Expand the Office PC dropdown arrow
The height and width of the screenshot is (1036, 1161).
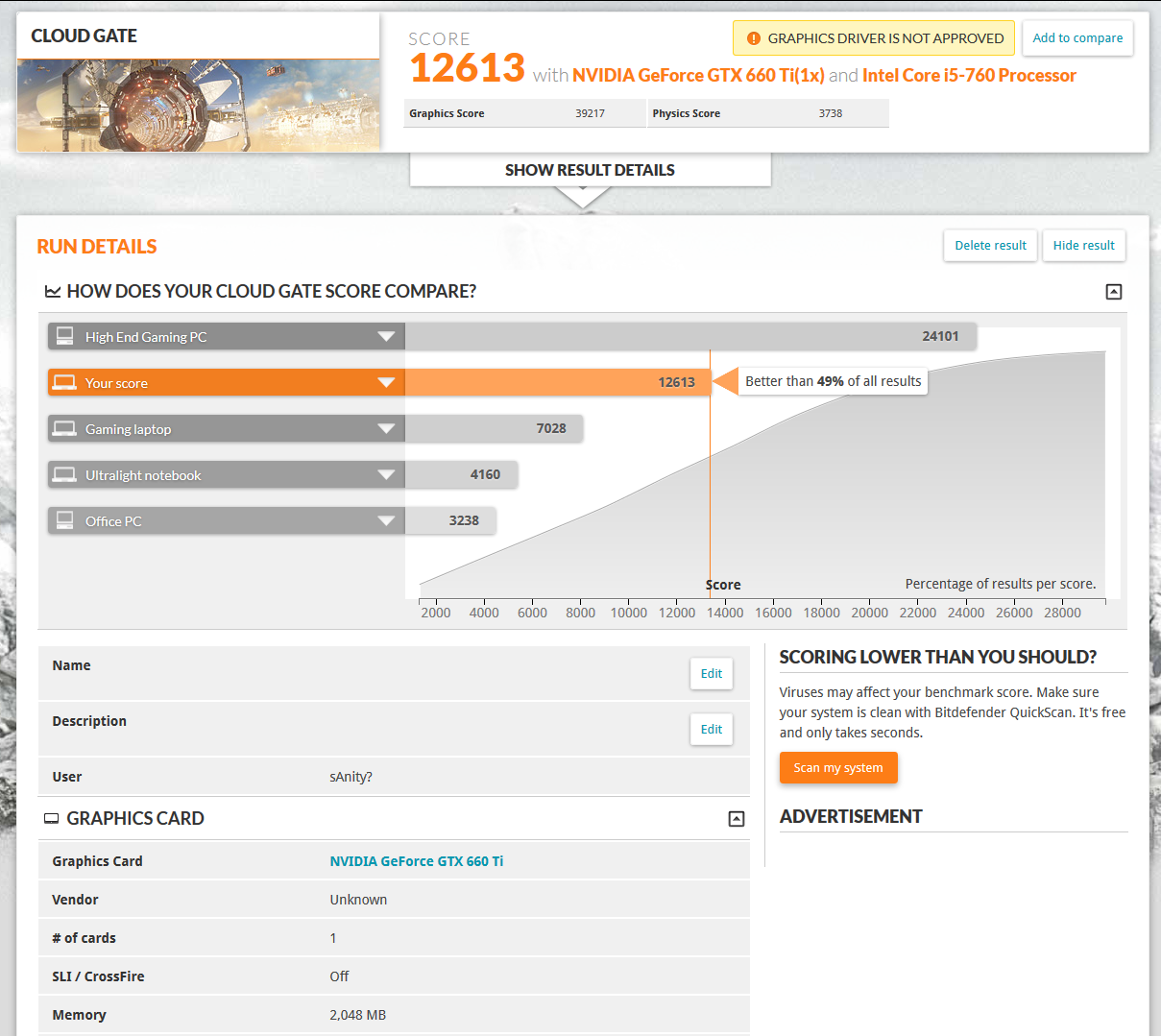pos(386,520)
